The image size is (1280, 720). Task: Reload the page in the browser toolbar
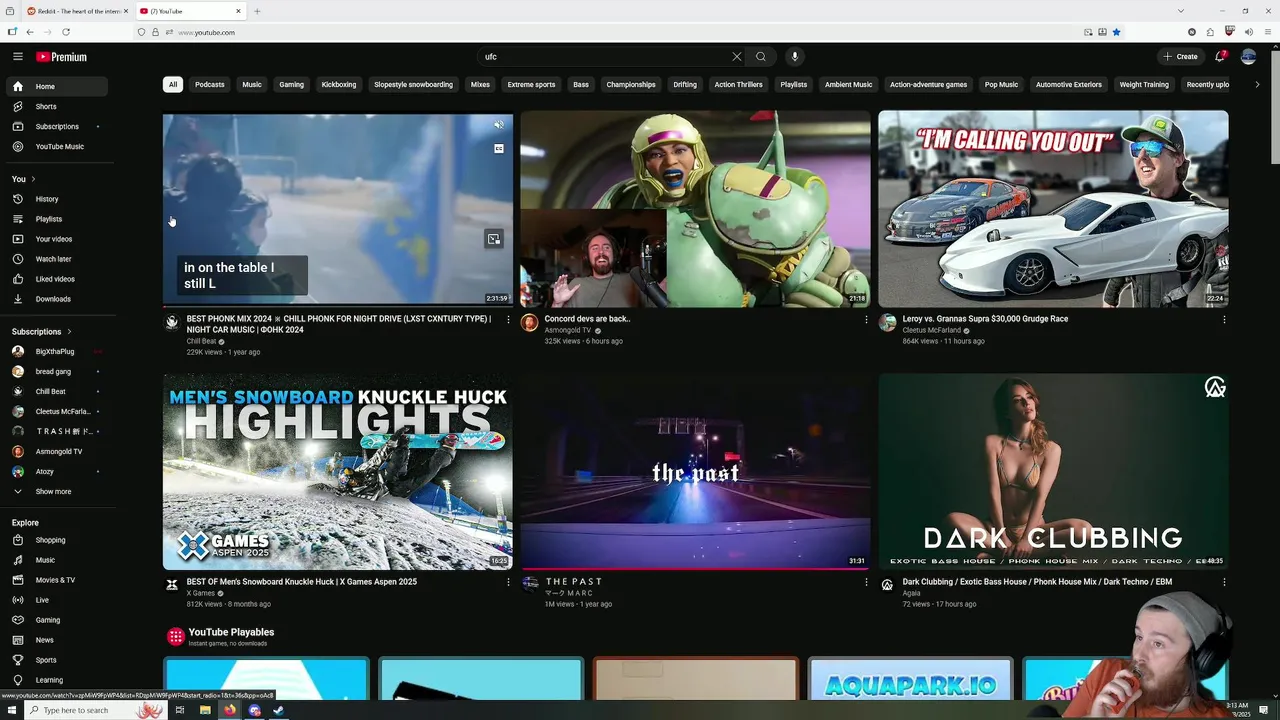(x=66, y=32)
